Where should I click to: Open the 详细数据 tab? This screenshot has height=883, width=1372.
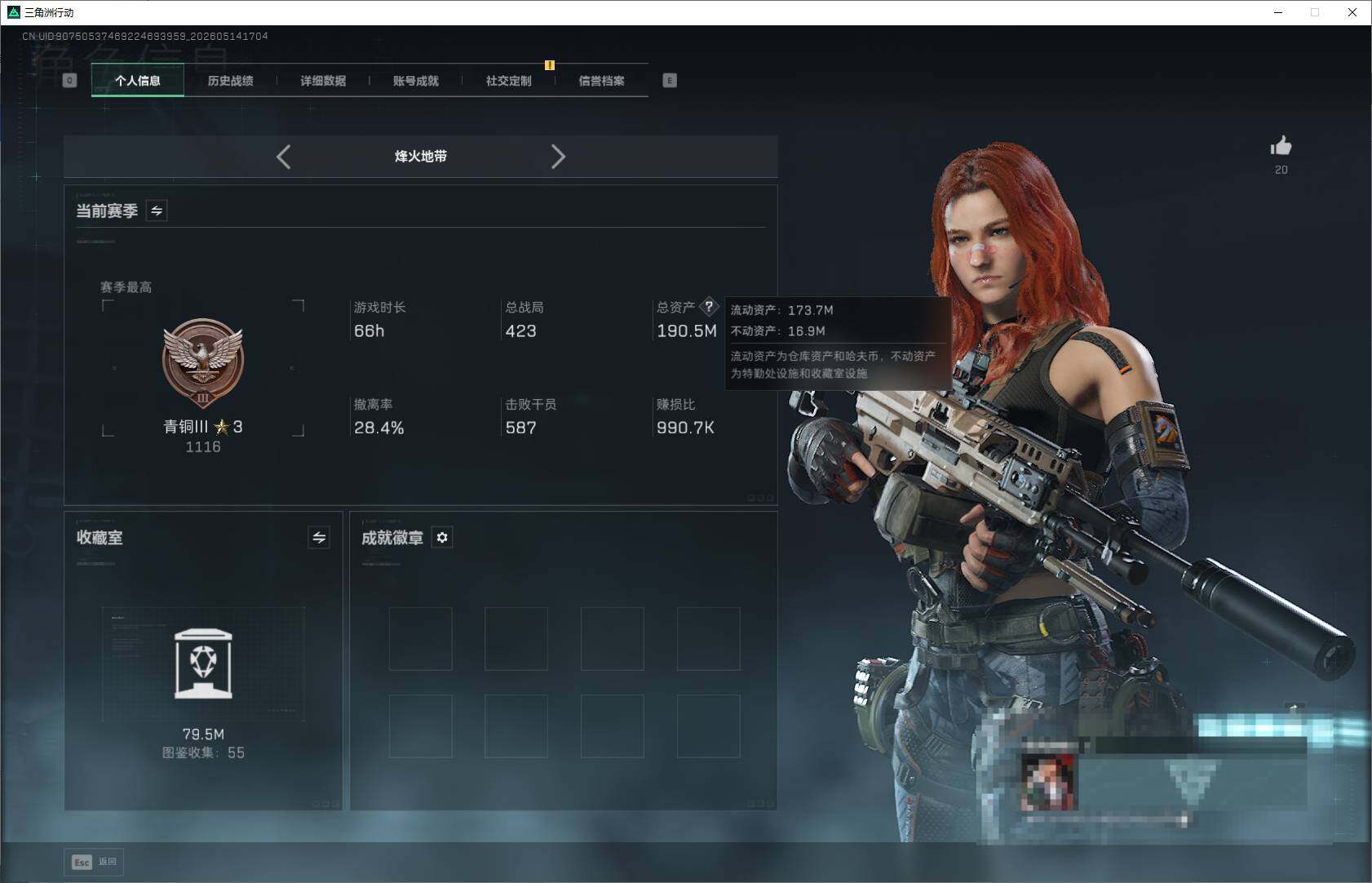pyautogui.click(x=323, y=80)
